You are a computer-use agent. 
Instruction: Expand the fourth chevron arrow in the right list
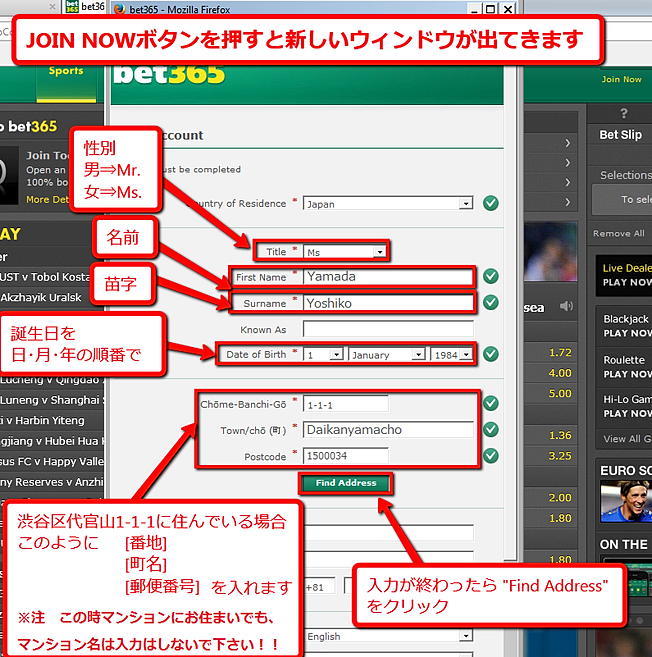coord(567,202)
